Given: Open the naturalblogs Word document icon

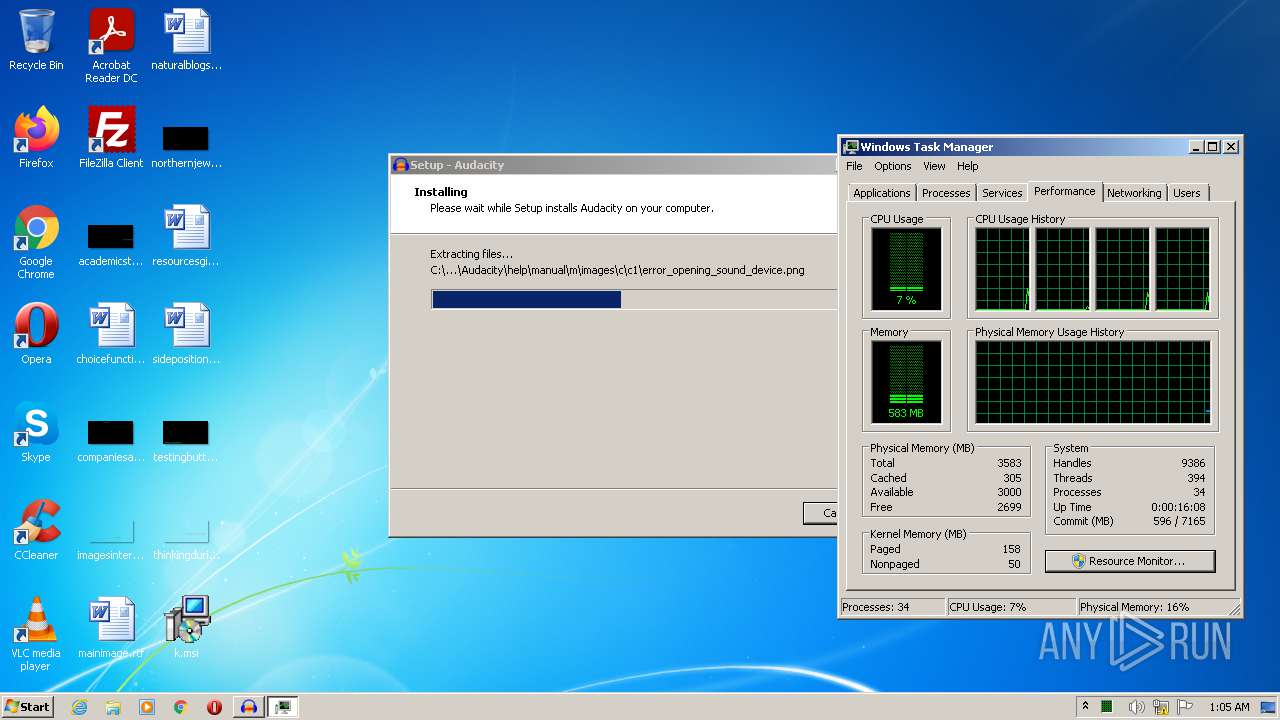Looking at the screenshot, I should (186, 40).
